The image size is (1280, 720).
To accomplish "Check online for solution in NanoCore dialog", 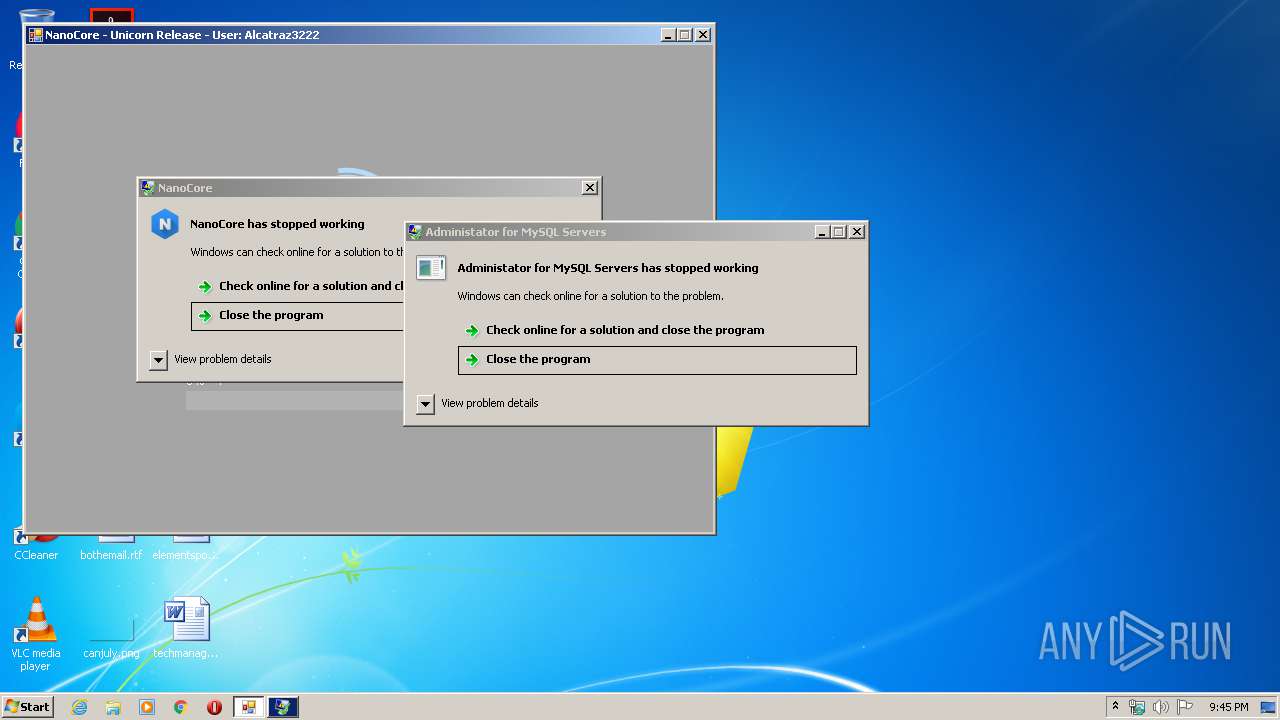I will click(298, 286).
